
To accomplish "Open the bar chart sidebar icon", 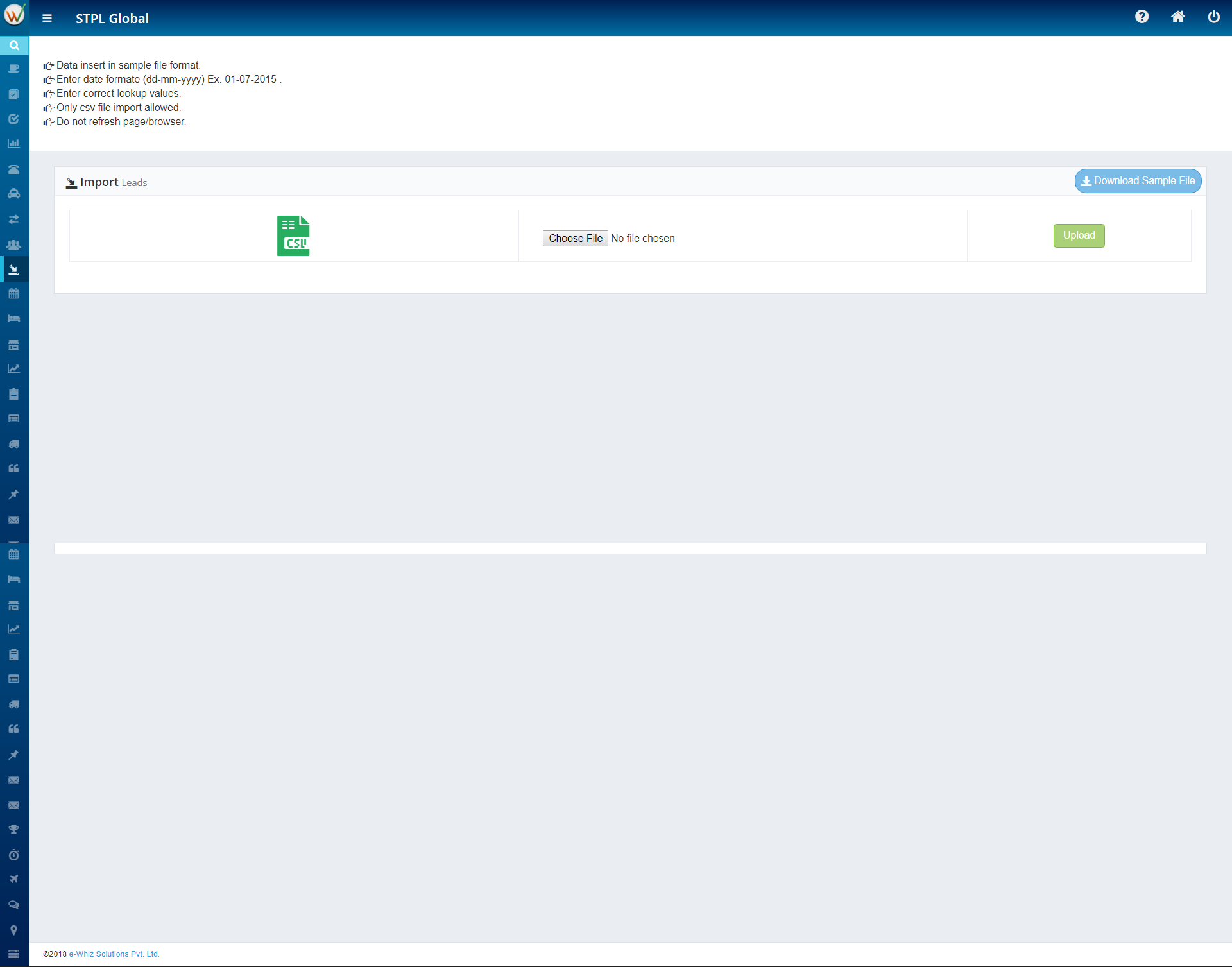I will [14, 144].
